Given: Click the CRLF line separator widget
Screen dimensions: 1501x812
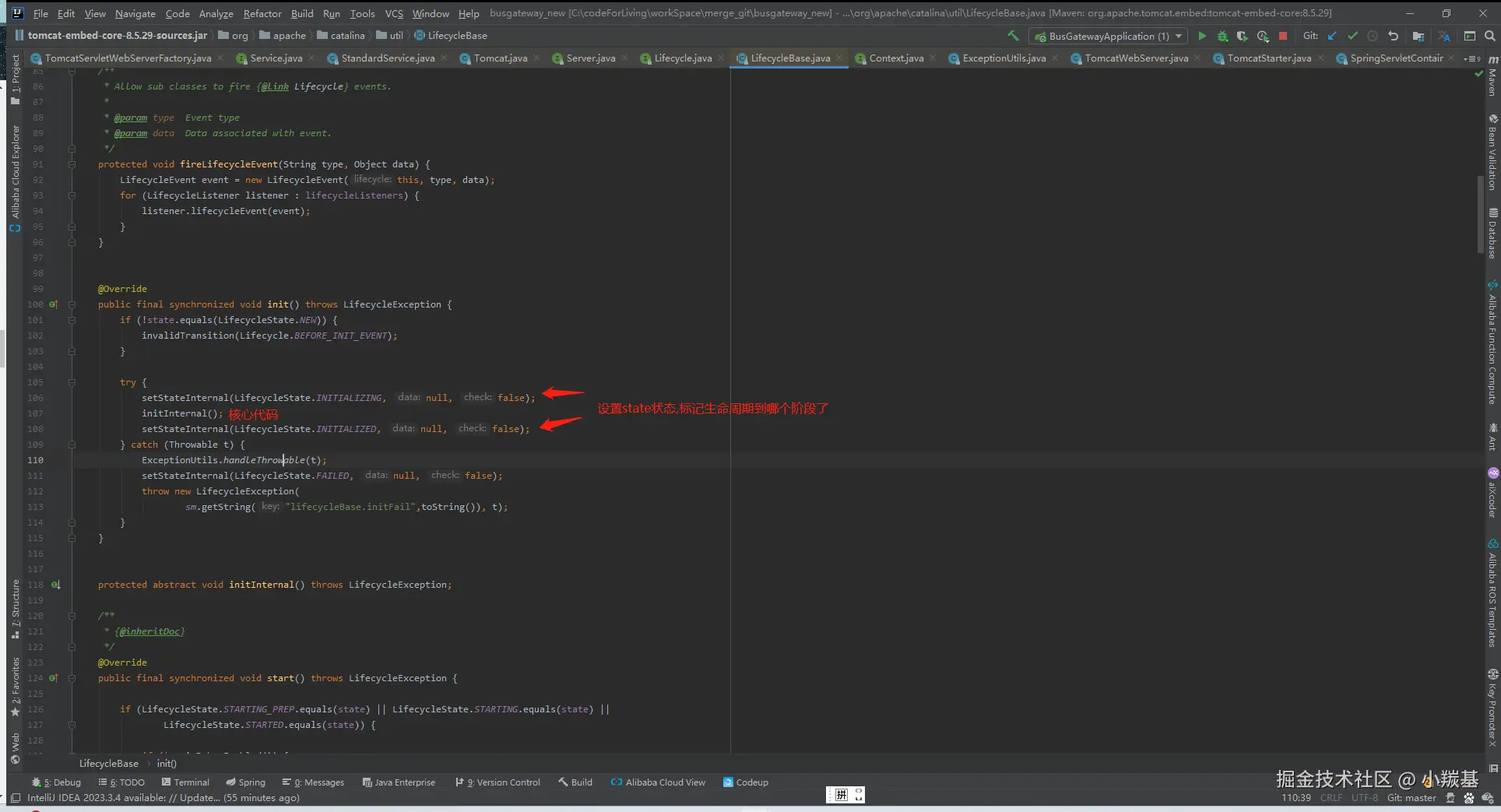Looking at the screenshot, I should click(x=1331, y=798).
